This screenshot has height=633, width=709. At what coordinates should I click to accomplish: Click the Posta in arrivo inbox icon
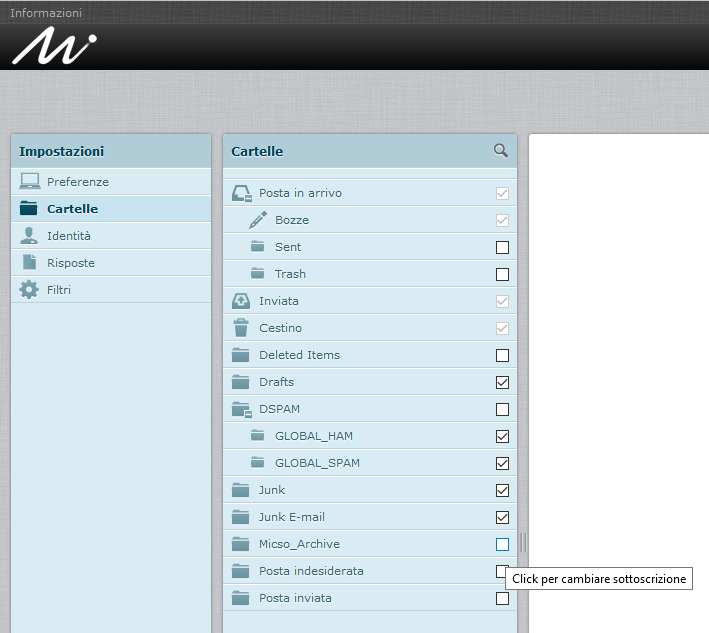point(240,193)
